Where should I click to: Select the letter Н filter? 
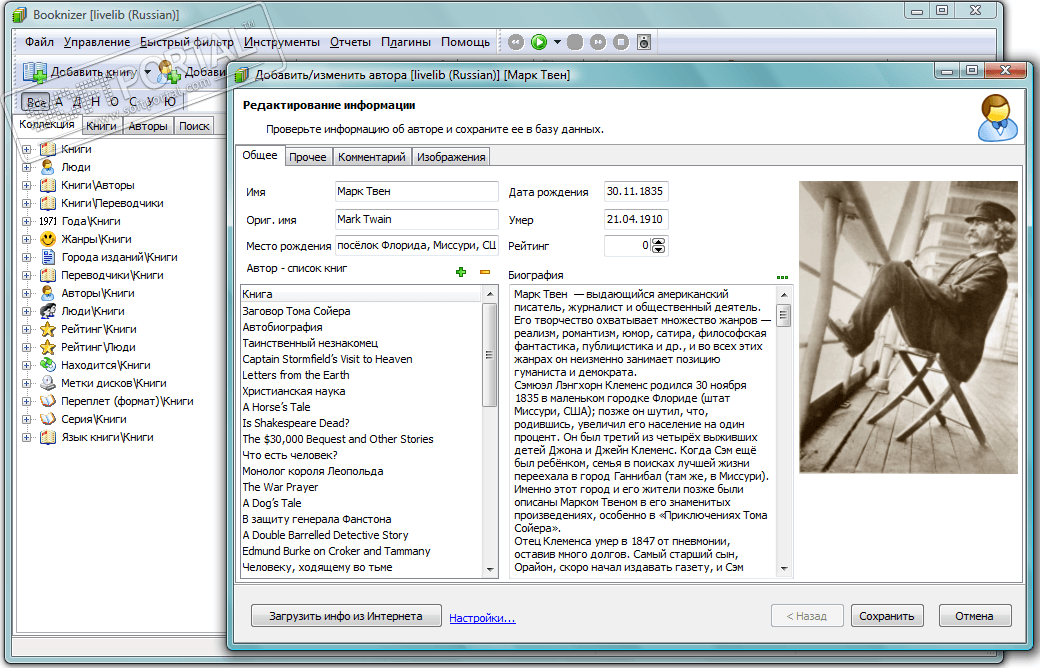pos(96,101)
